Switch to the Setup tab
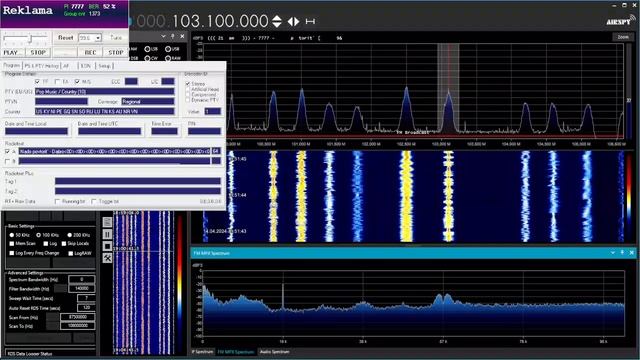Viewport: 640px width, 360px height. [104, 66]
